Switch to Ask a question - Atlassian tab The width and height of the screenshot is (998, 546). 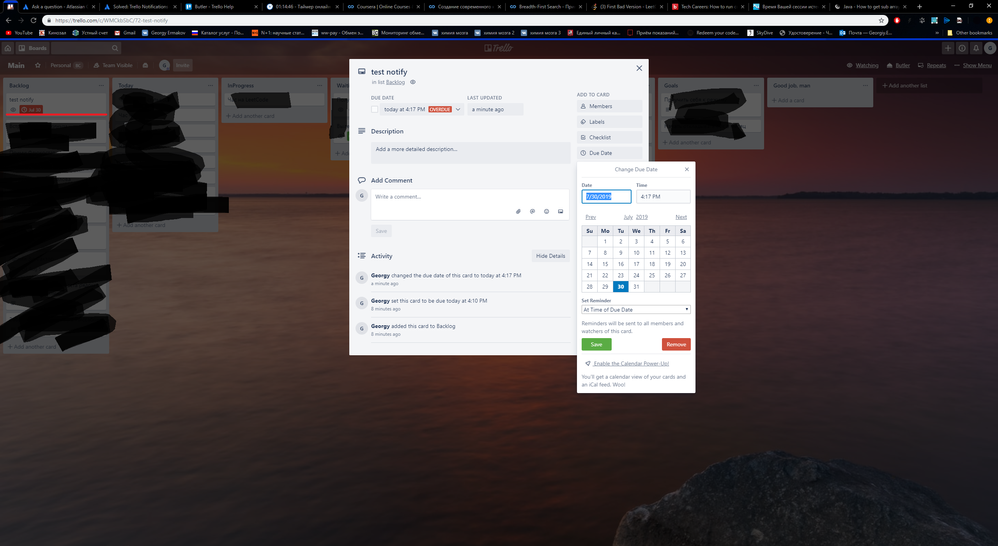click(57, 6)
